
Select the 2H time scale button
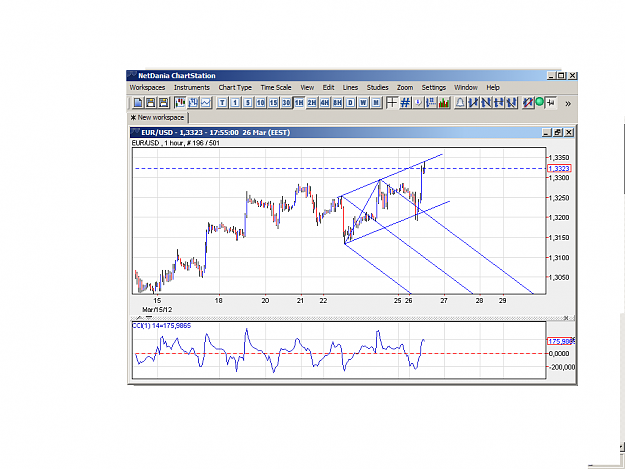click(312, 103)
